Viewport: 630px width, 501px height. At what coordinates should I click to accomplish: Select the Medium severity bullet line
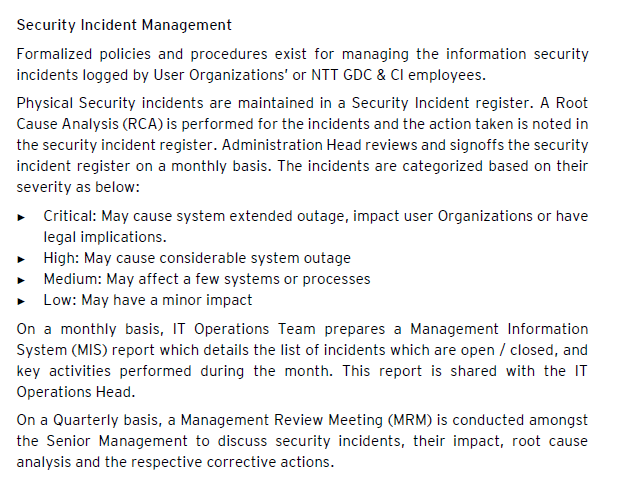207,279
